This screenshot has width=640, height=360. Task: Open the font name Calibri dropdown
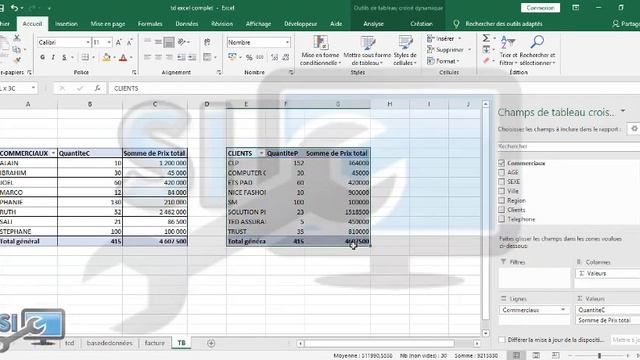coord(88,42)
